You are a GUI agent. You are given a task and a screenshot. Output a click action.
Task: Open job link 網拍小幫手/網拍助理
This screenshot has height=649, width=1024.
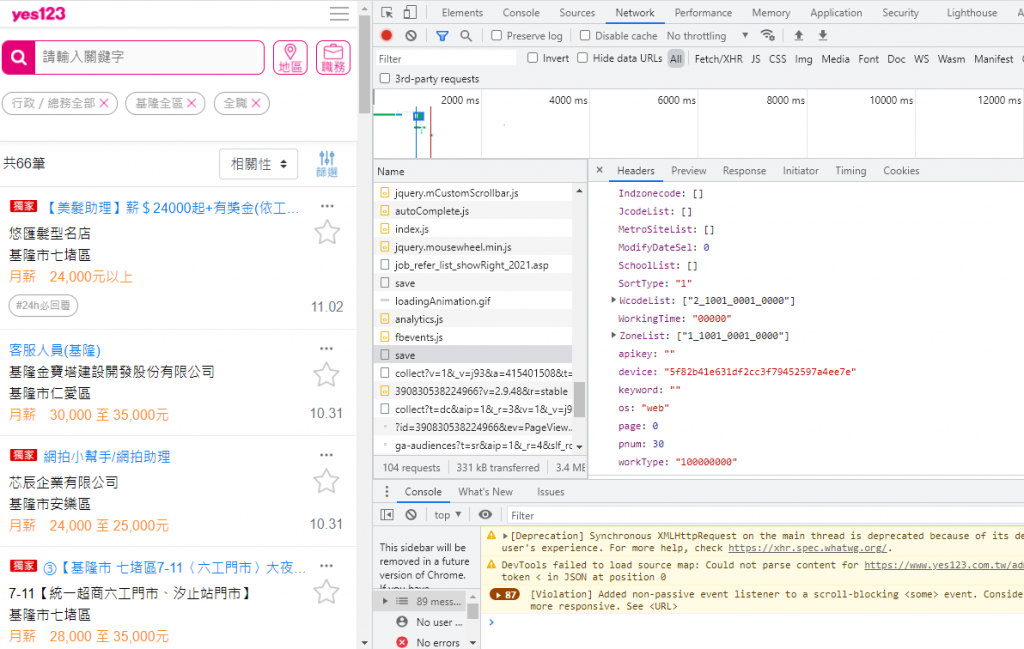(x=106, y=456)
